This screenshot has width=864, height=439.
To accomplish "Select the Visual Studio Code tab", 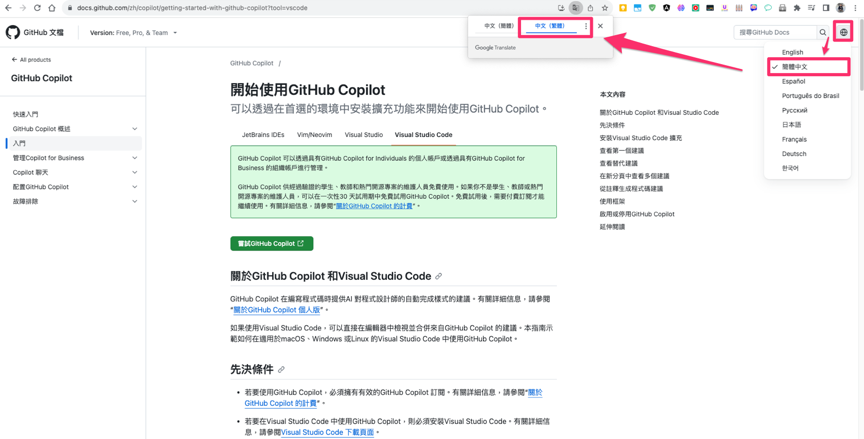I will click(423, 134).
